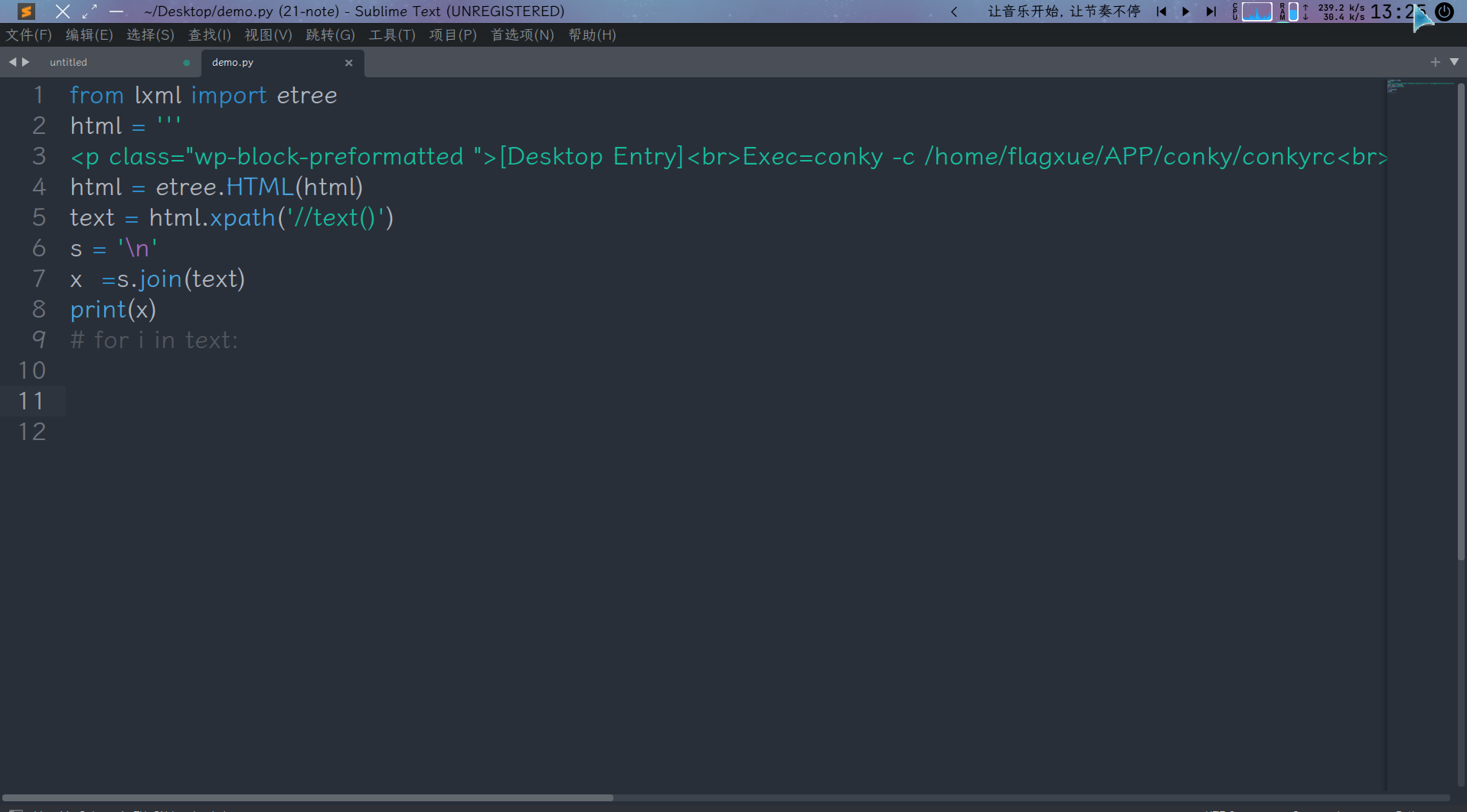Click the vertical scrollbar of the editor
The image size is (1467, 812).
coord(1461,321)
